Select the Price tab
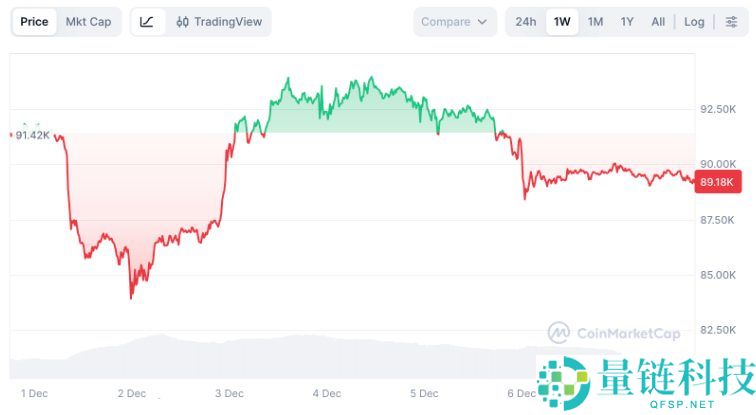The height and width of the screenshot is (415, 756). (x=34, y=22)
